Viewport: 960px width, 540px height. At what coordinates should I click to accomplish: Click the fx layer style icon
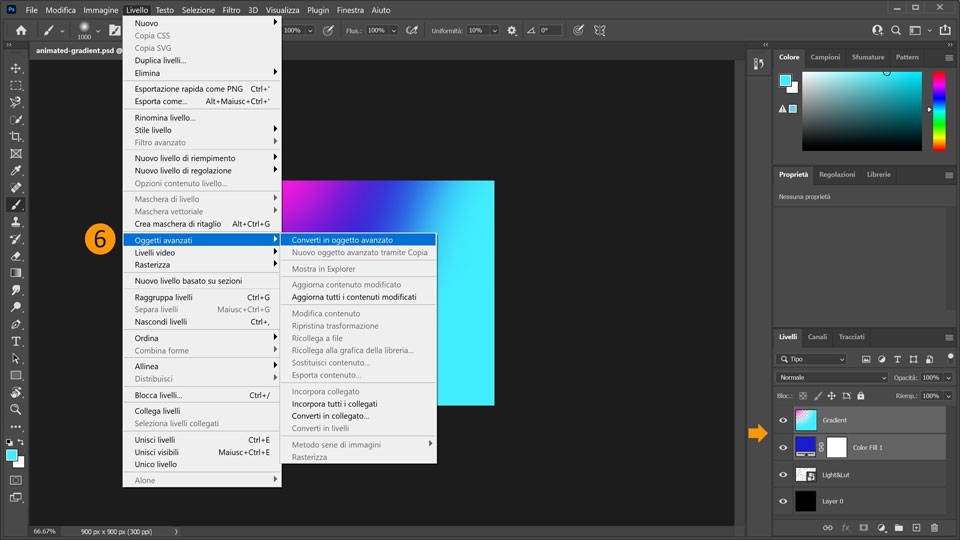pos(845,527)
